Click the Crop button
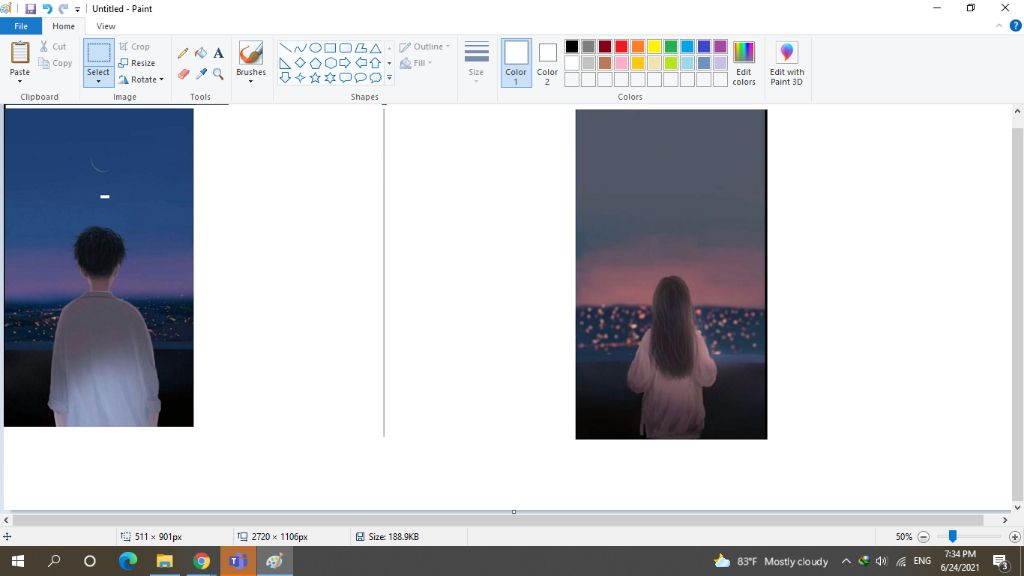Screen dimensions: 1024x576 point(135,47)
